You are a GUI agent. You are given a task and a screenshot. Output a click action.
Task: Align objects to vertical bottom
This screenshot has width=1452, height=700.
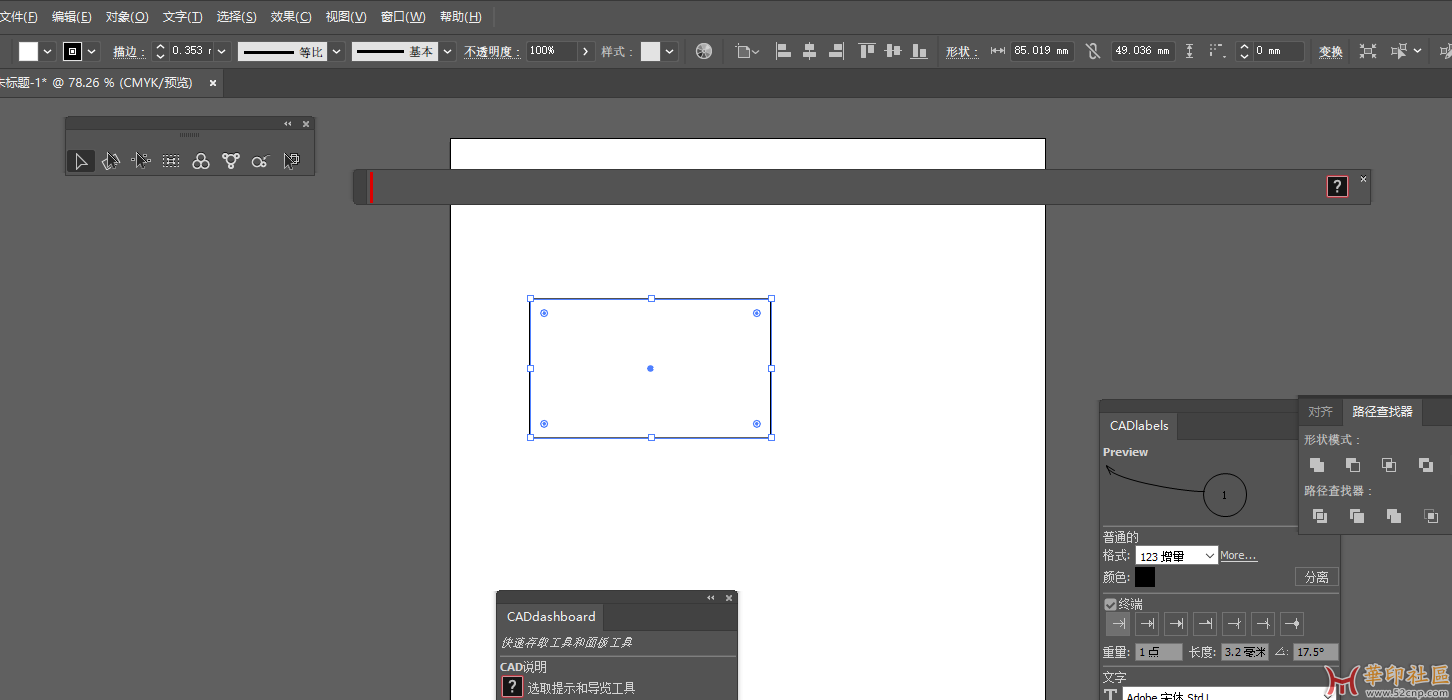pyautogui.click(x=919, y=51)
